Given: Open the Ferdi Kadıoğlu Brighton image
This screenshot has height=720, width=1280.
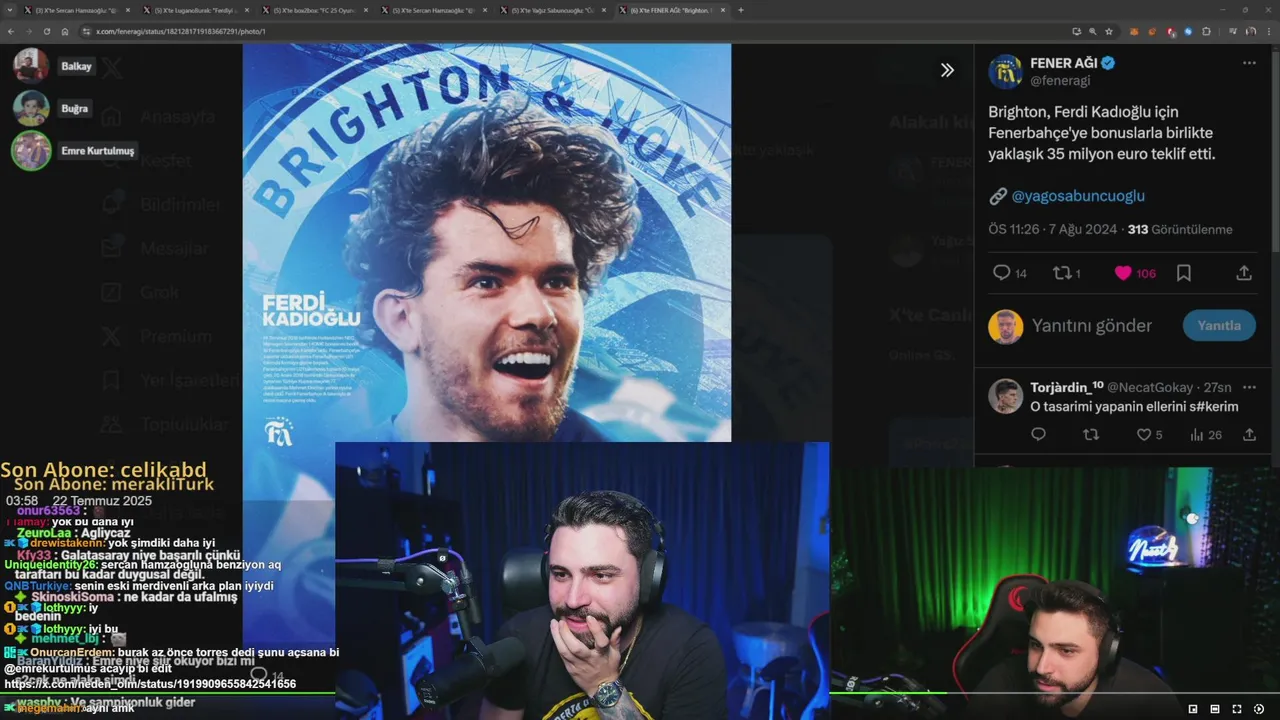Looking at the screenshot, I should 487,242.
